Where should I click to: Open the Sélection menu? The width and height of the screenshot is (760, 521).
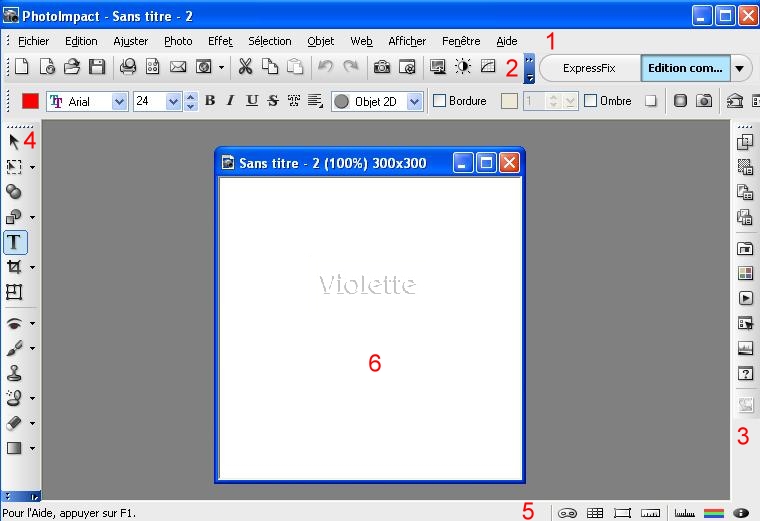pos(270,41)
